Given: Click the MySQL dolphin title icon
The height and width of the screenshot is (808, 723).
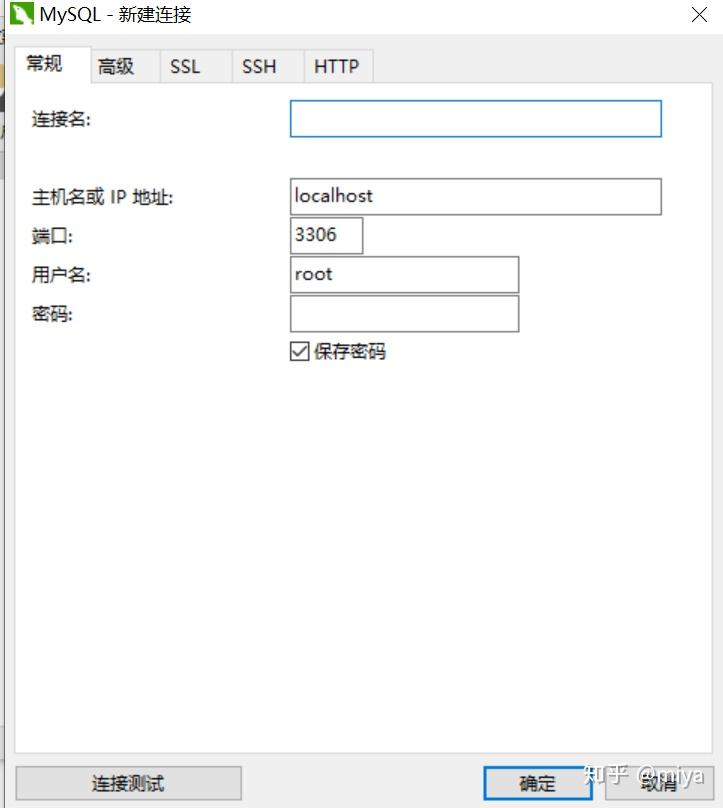Looking at the screenshot, I should (22, 14).
